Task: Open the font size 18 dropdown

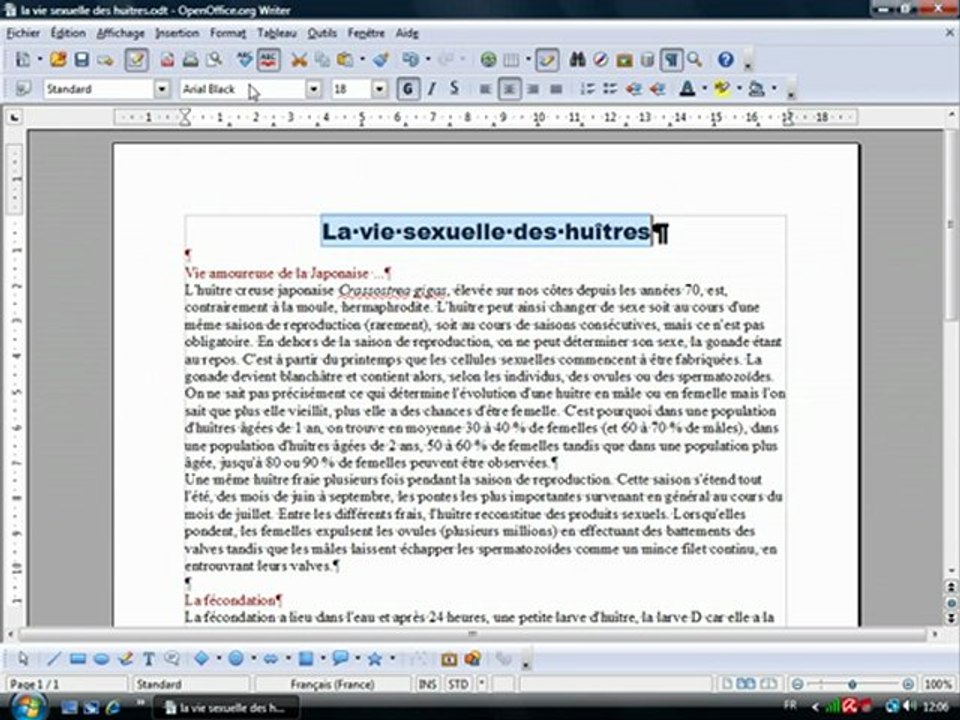Action: (x=380, y=89)
